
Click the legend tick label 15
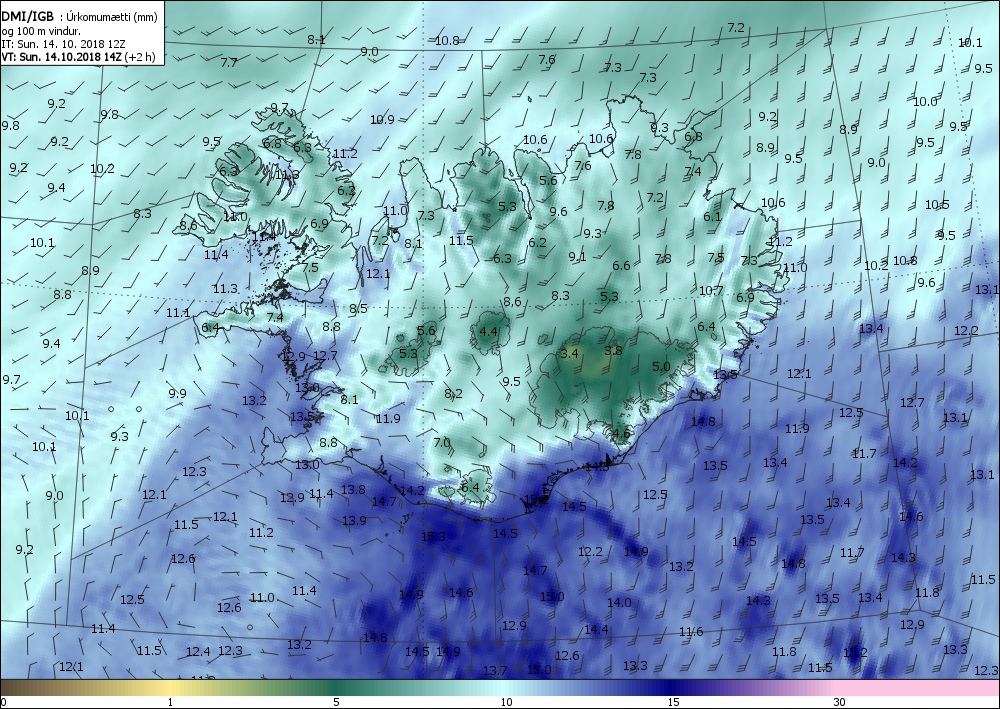(x=673, y=702)
